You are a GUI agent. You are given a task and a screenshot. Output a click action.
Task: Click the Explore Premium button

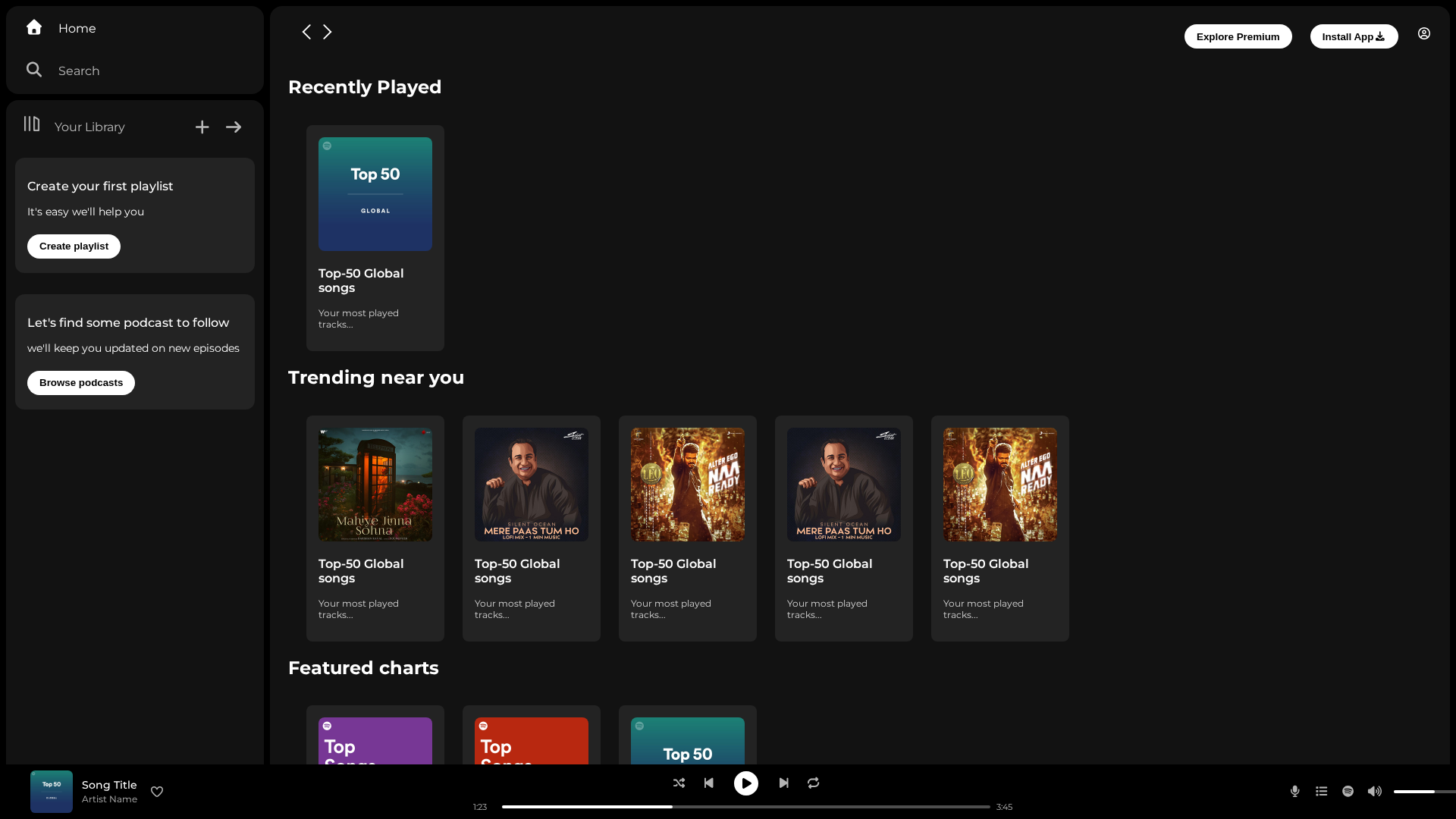(1238, 36)
